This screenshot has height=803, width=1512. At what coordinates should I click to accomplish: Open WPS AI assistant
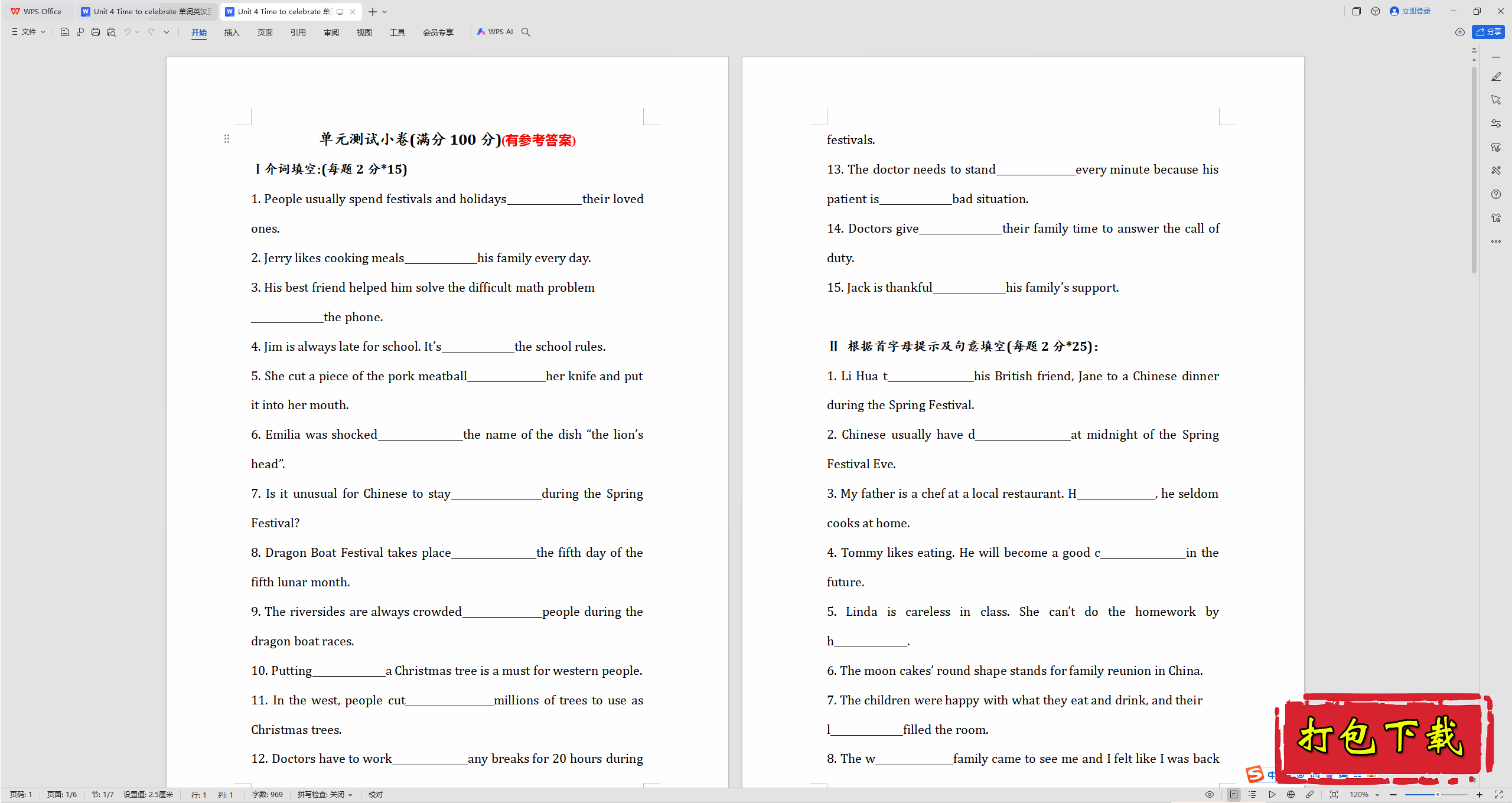coord(495,32)
